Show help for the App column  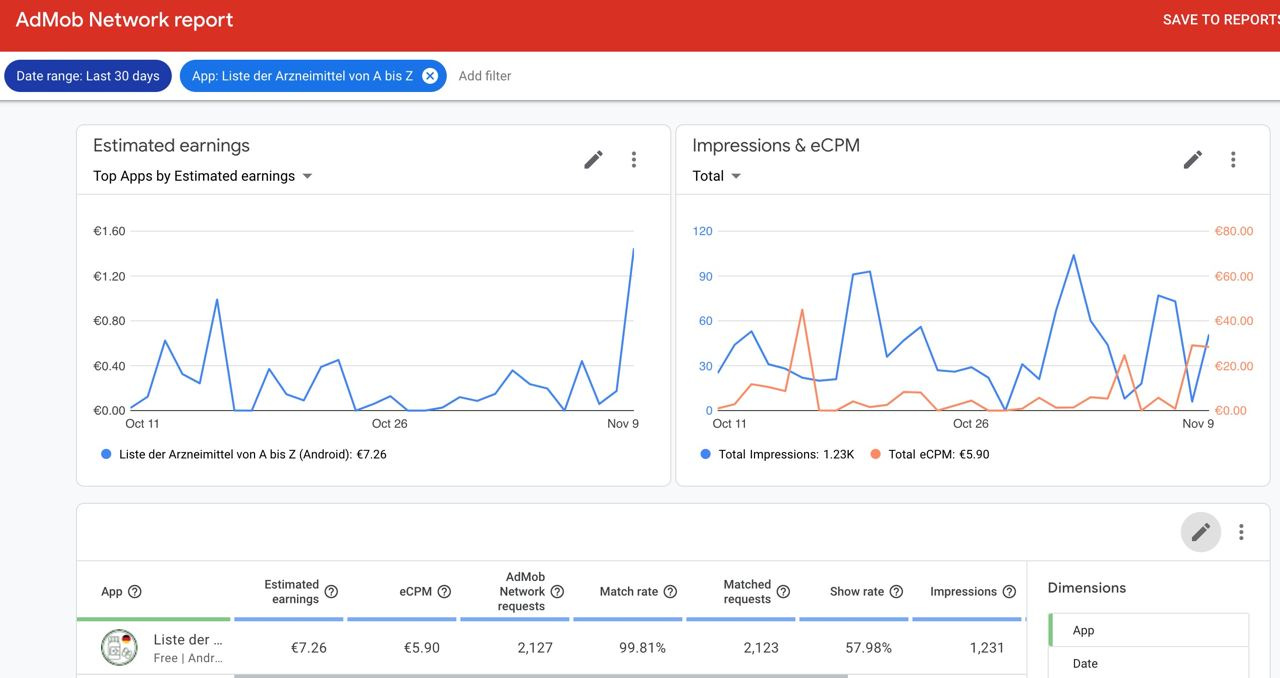click(135, 592)
